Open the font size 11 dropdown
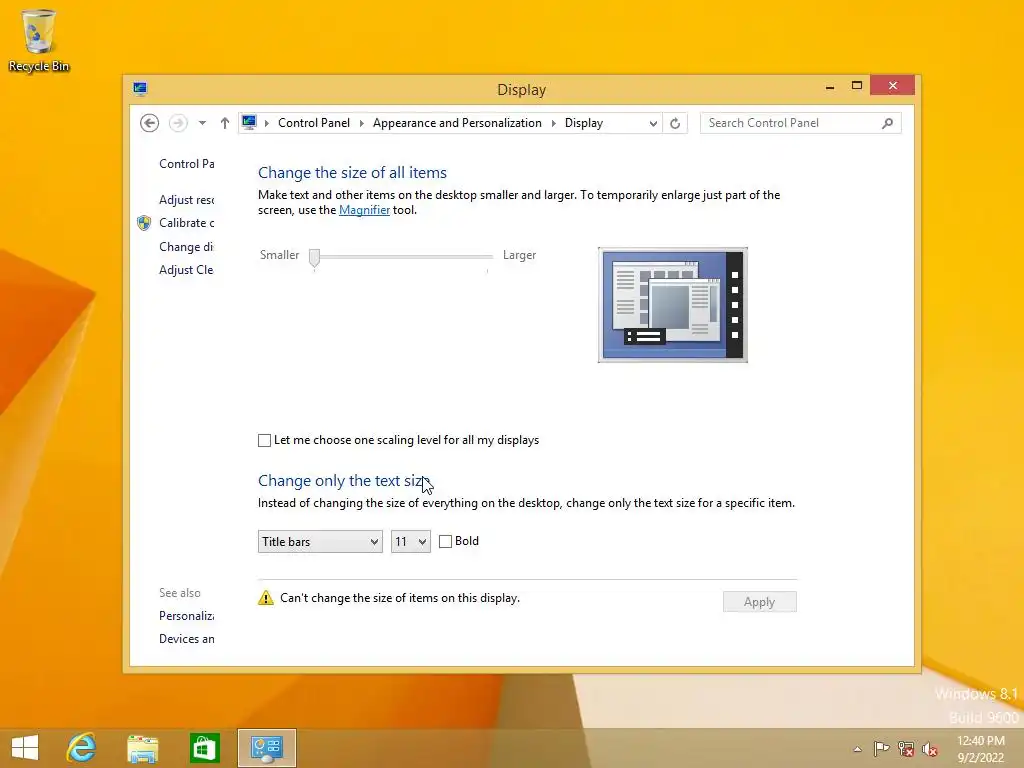The width and height of the screenshot is (1024, 768). coord(411,541)
